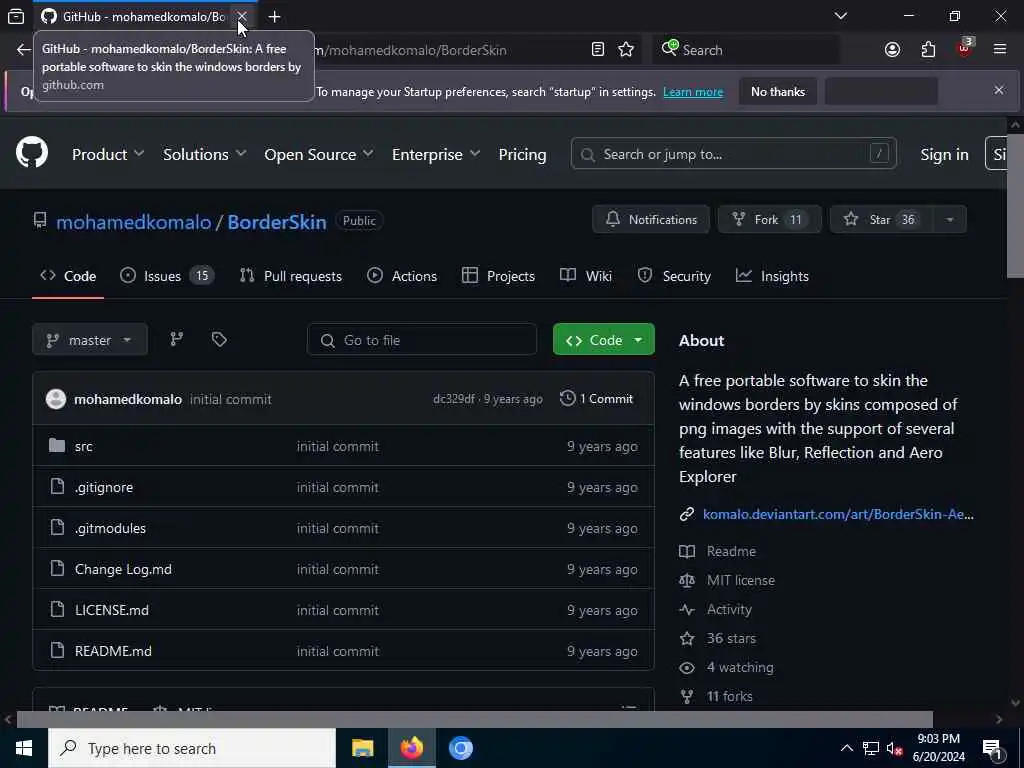Open the MIT license link in About

coord(741,580)
